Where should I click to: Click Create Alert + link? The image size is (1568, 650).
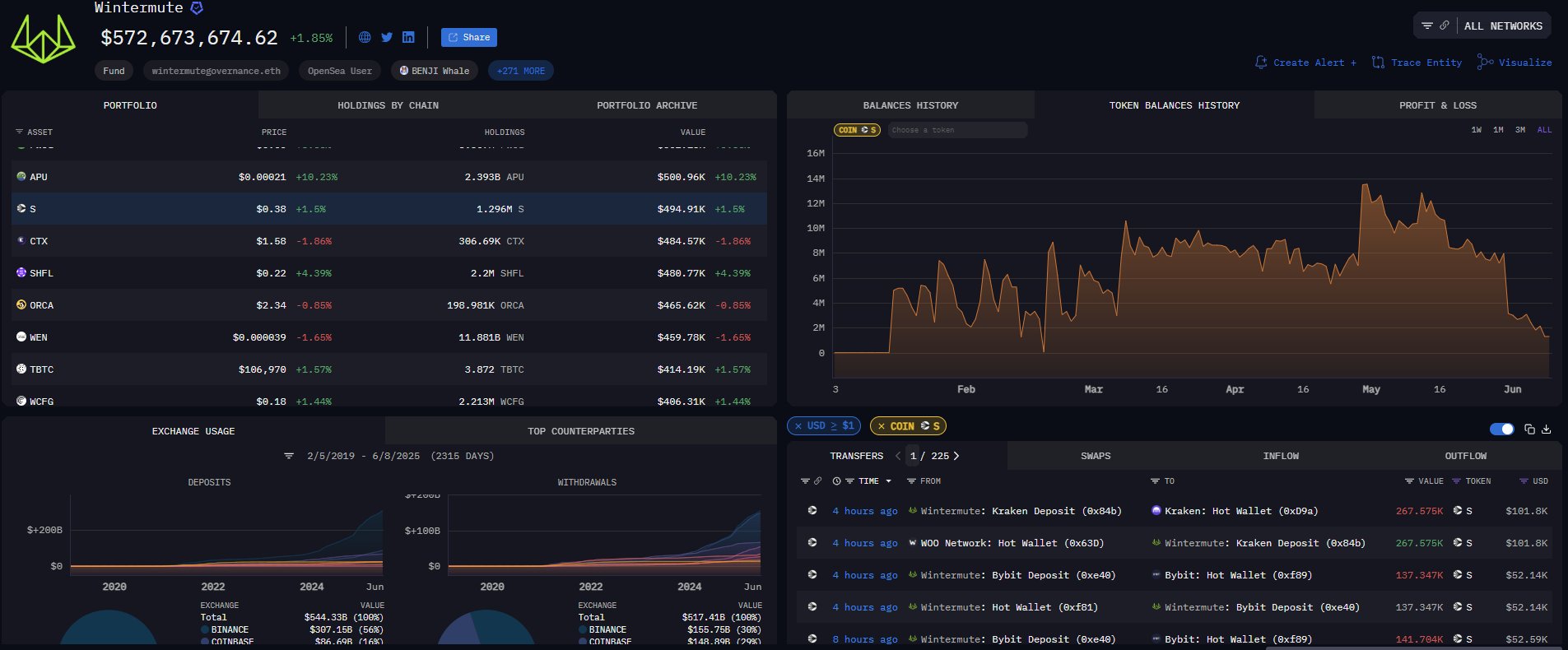point(1314,63)
